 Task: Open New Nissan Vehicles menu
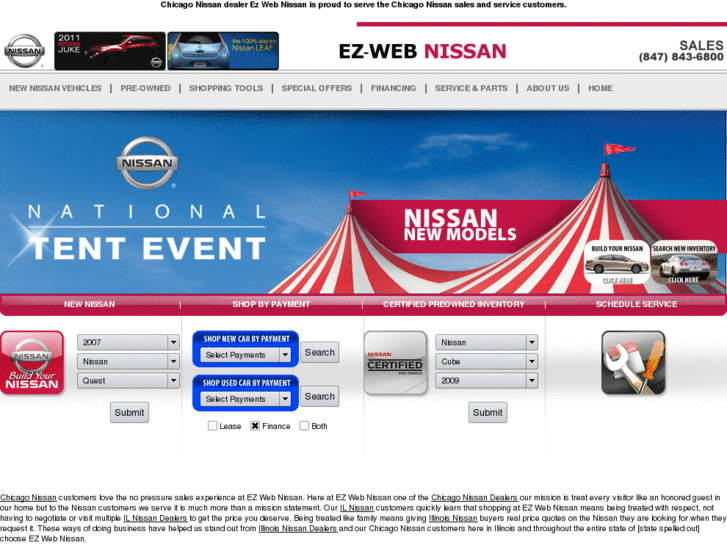tap(55, 88)
